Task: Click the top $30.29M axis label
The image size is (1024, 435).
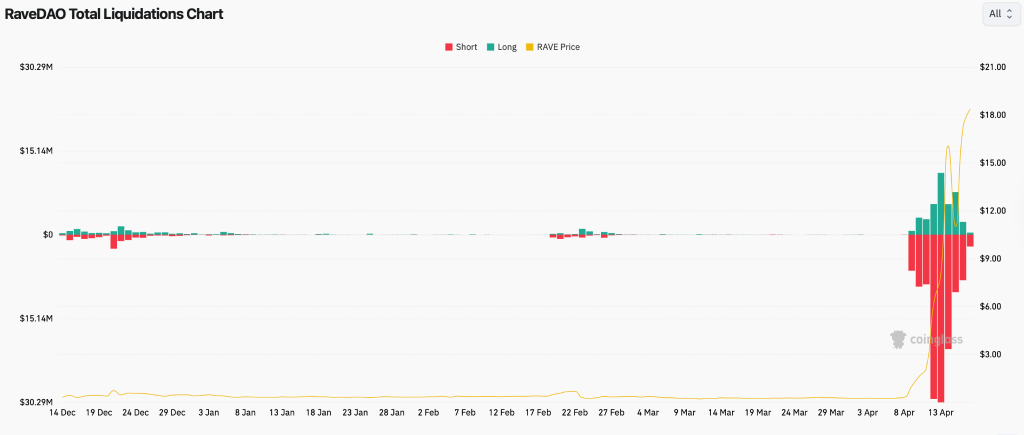Action: [36, 67]
